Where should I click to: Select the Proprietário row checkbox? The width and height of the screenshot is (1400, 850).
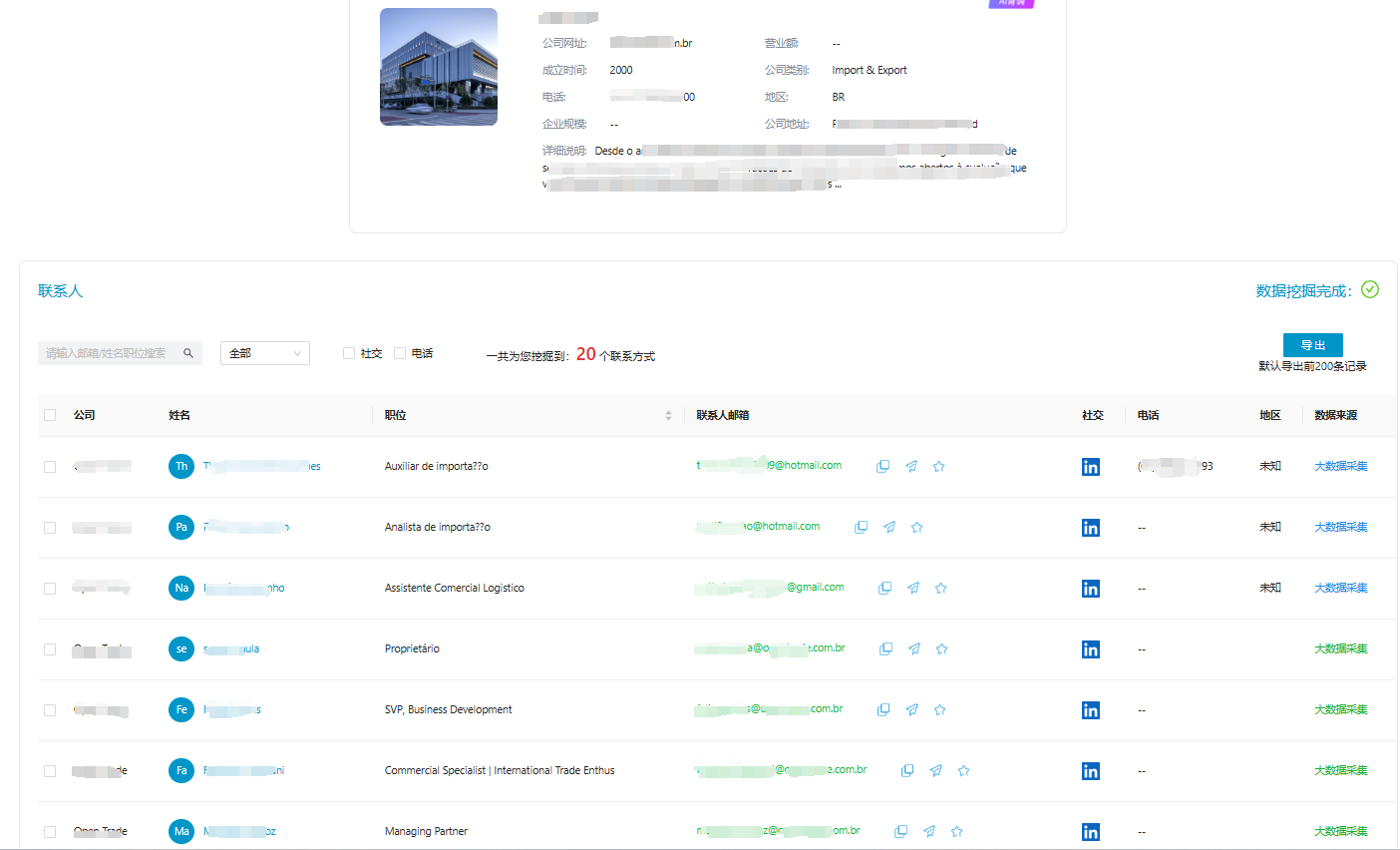pyautogui.click(x=50, y=649)
